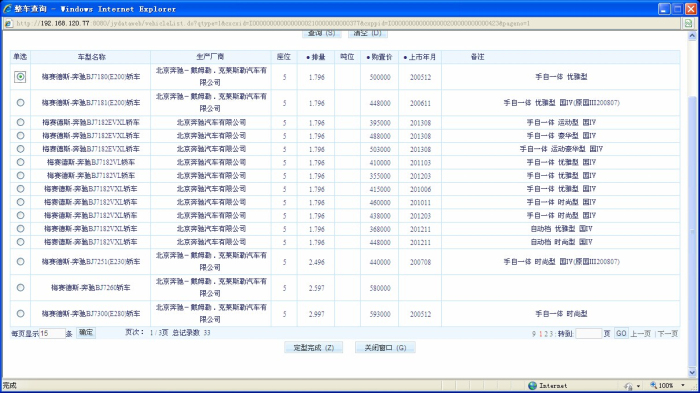
Task: Open page 2 in pagination
Action: pyautogui.click(x=546, y=334)
